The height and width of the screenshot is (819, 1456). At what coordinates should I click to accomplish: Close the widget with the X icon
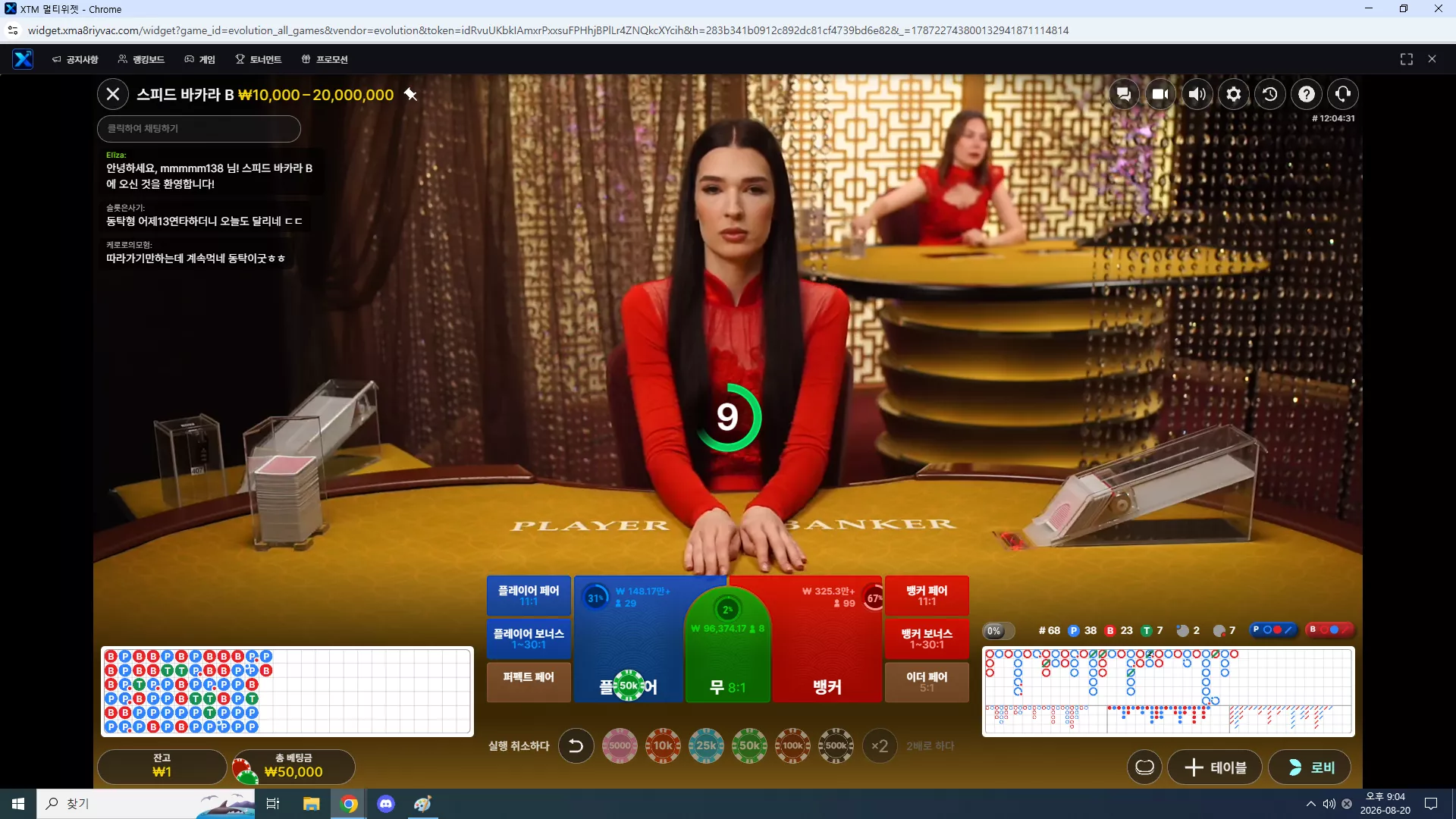tap(1432, 59)
